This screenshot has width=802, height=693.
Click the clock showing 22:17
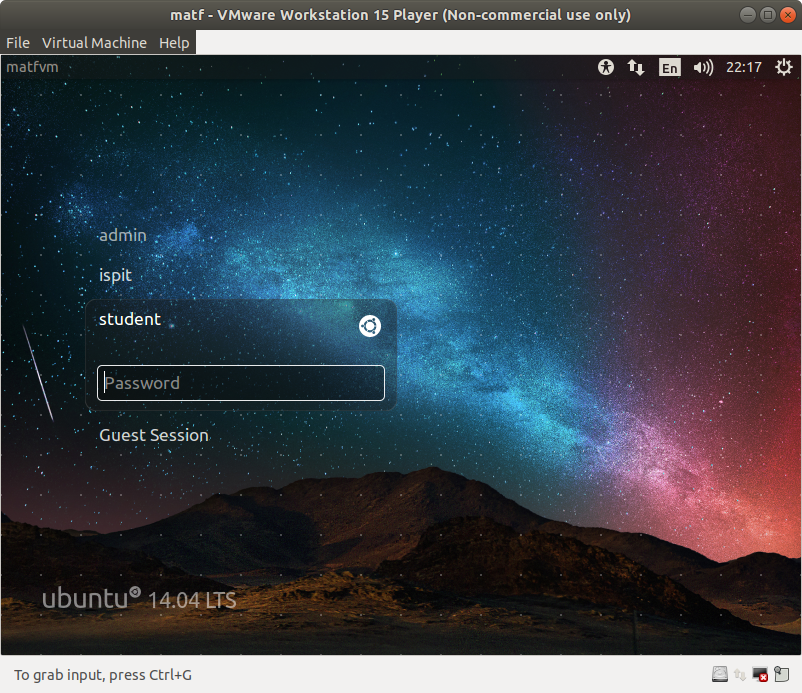[x=744, y=67]
